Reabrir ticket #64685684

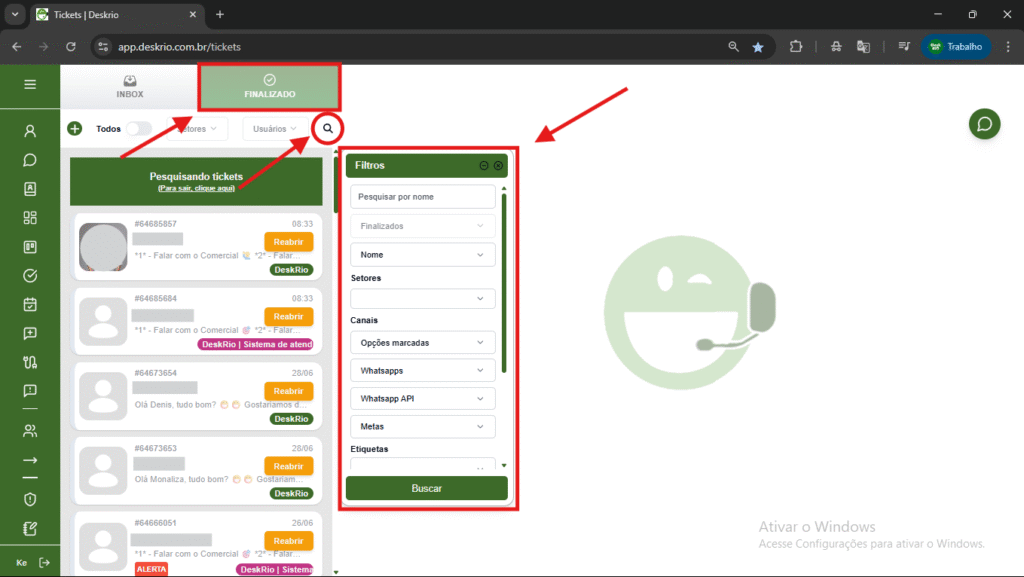[289, 316]
